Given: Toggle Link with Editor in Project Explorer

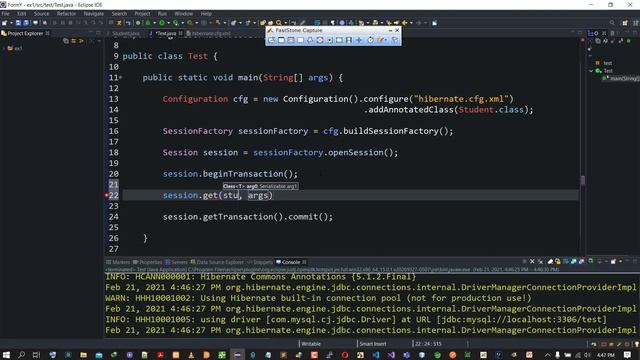Looking at the screenshot, I should (74, 41).
